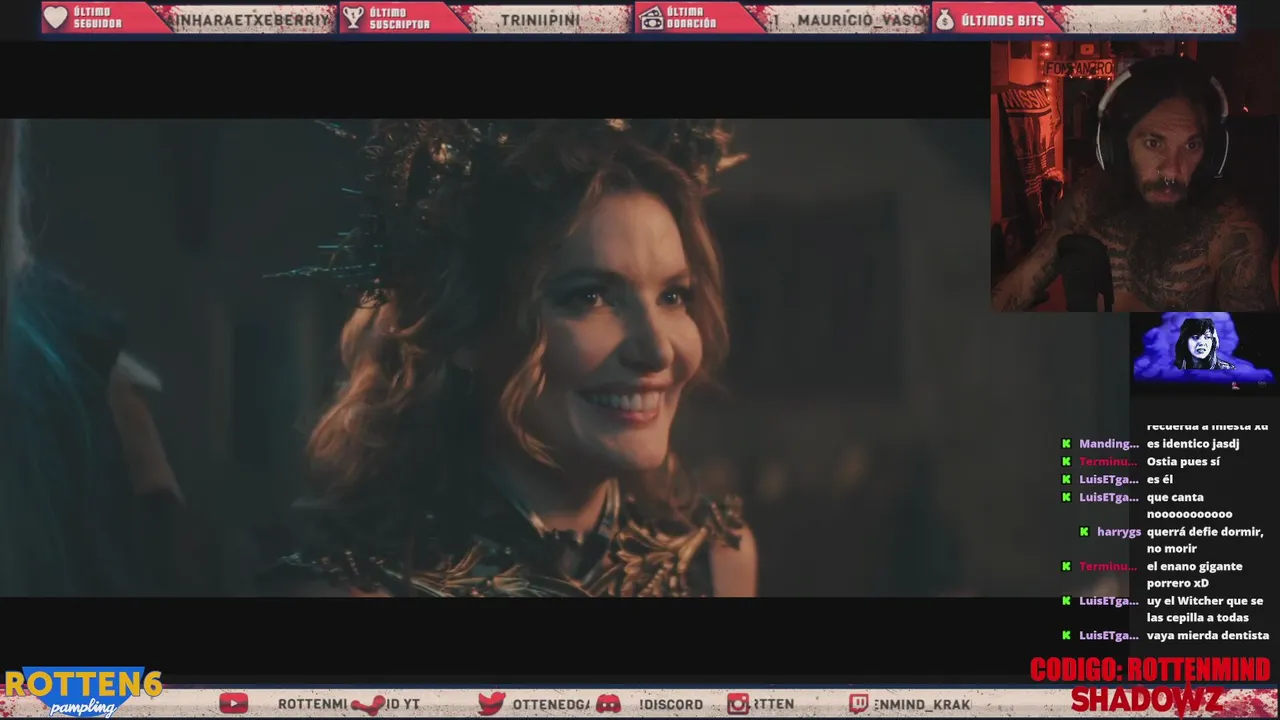1280x720 pixels.
Task: Click chat message 'el enano gigante porrero xD'
Action: [1195, 575]
